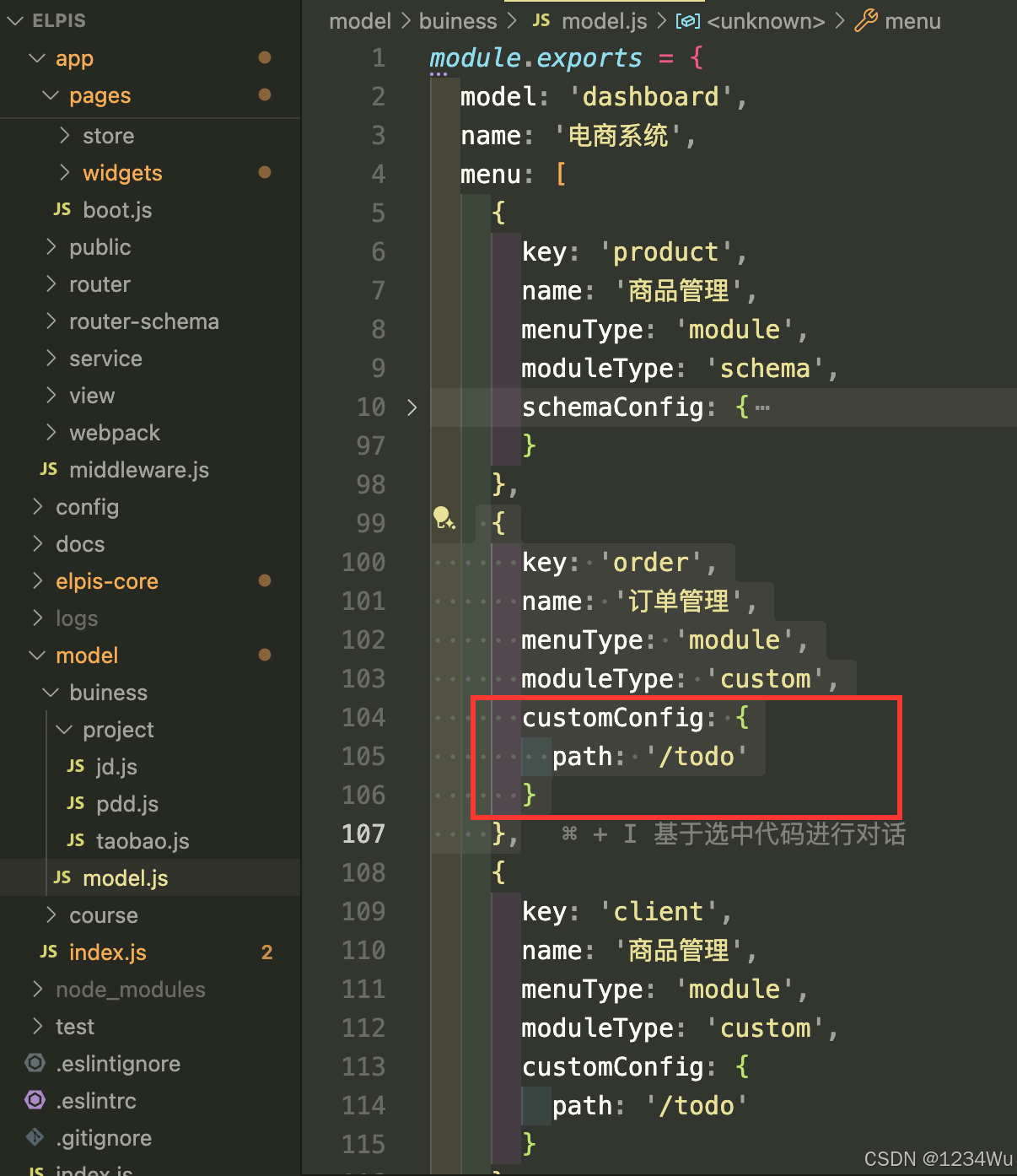Open .eslintignore file
The image size is (1017, 1176).
[x=118, y=1064]
